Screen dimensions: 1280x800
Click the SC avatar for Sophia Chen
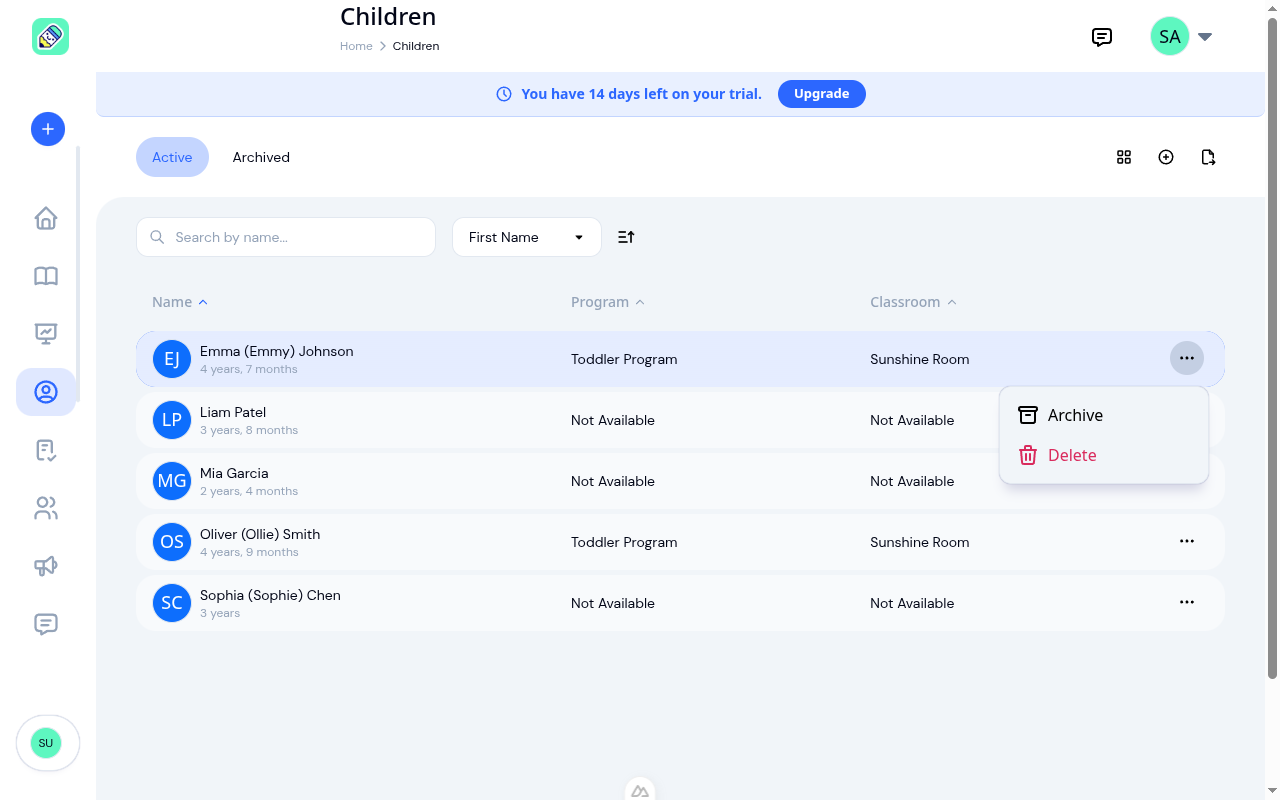click(172, 603)
